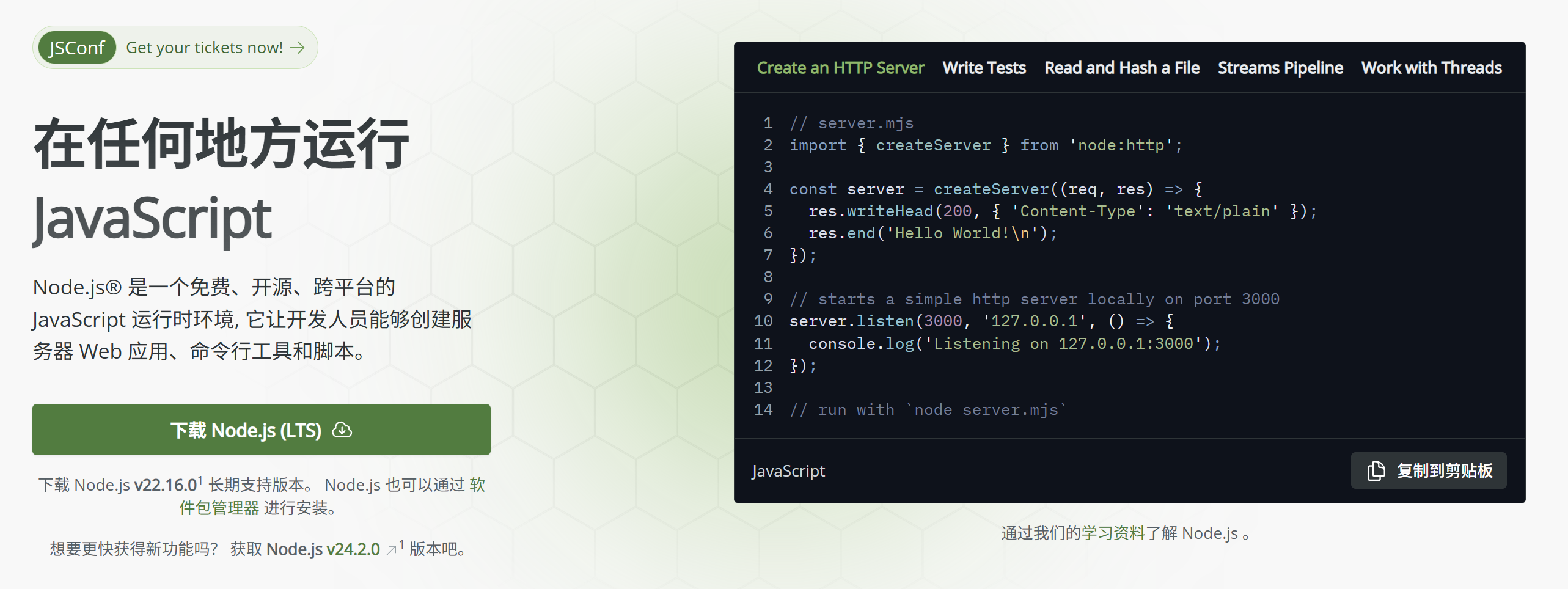Click the import createServer line in code
The height and width of the screenshot is (589, 1568).
click(x=985, y=145)
